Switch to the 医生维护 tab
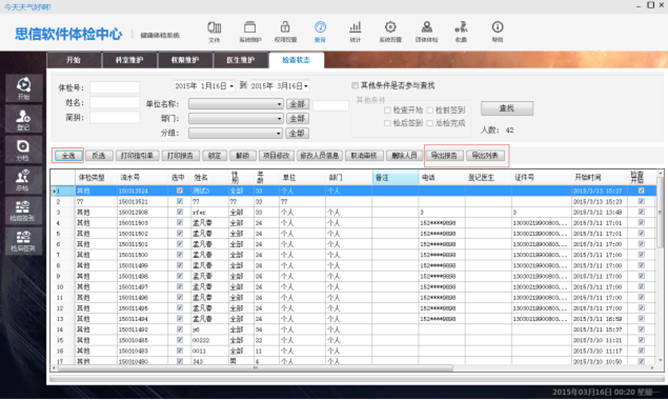This screenshot has width=668, height=400. (x=241, y=60)
